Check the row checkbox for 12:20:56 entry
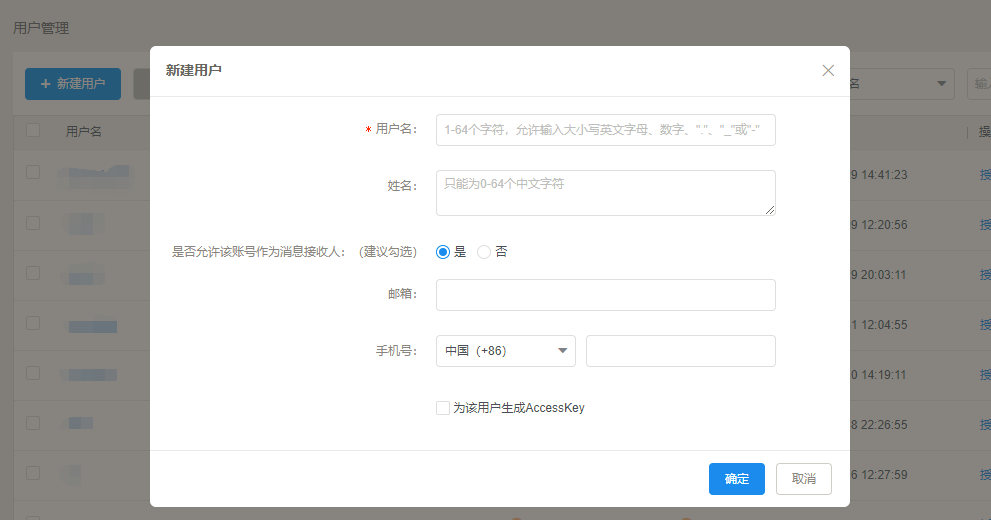 tap(33, 222)
